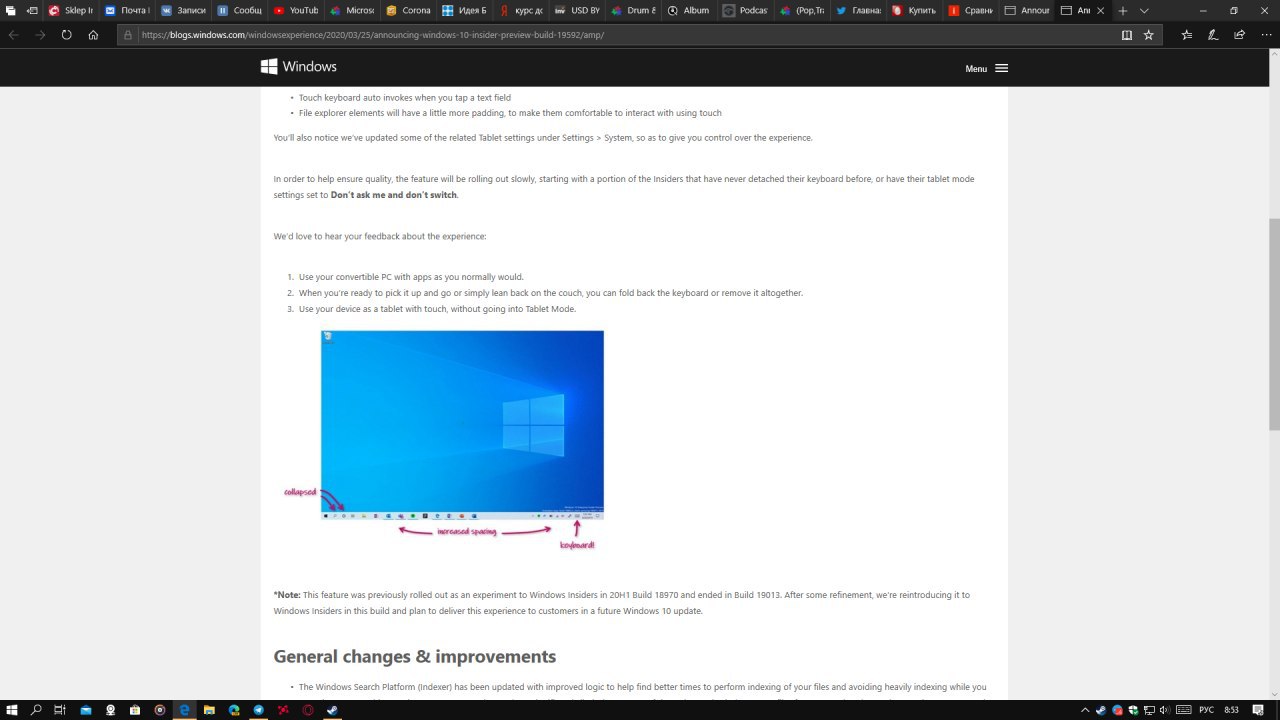Share this page via share icon

[x=1240, y=34]
